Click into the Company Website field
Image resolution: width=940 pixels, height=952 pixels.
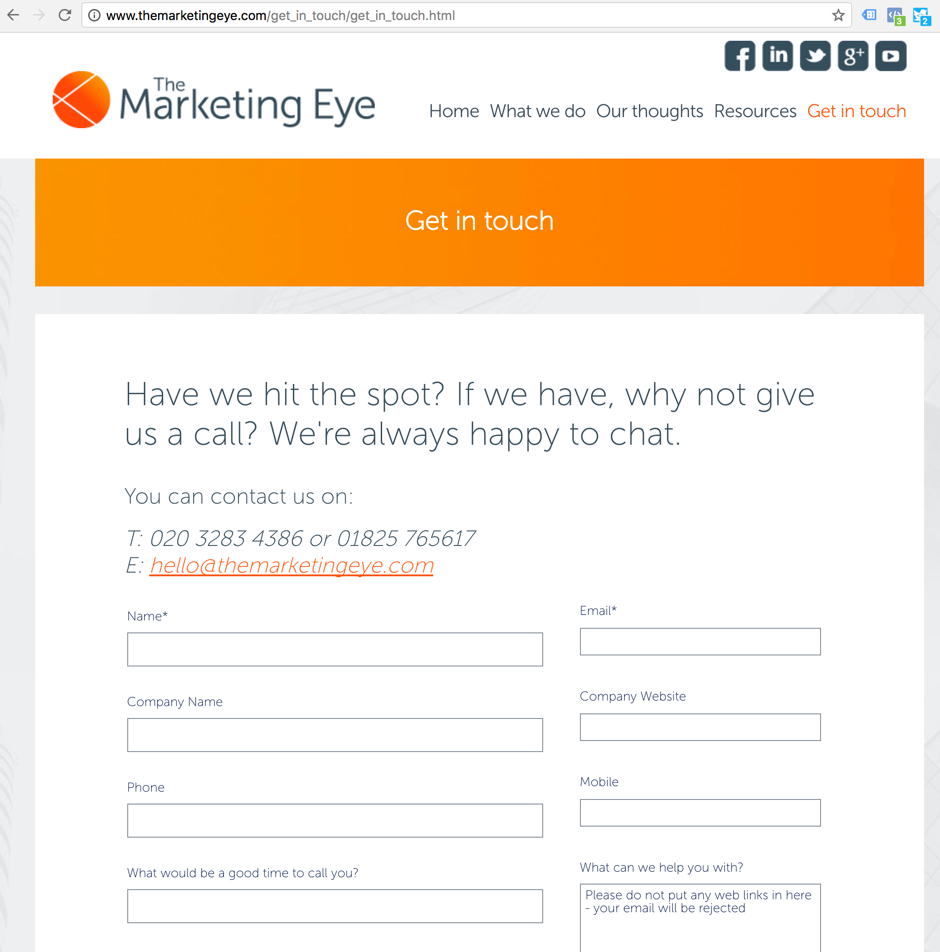(x=700, y=727)
